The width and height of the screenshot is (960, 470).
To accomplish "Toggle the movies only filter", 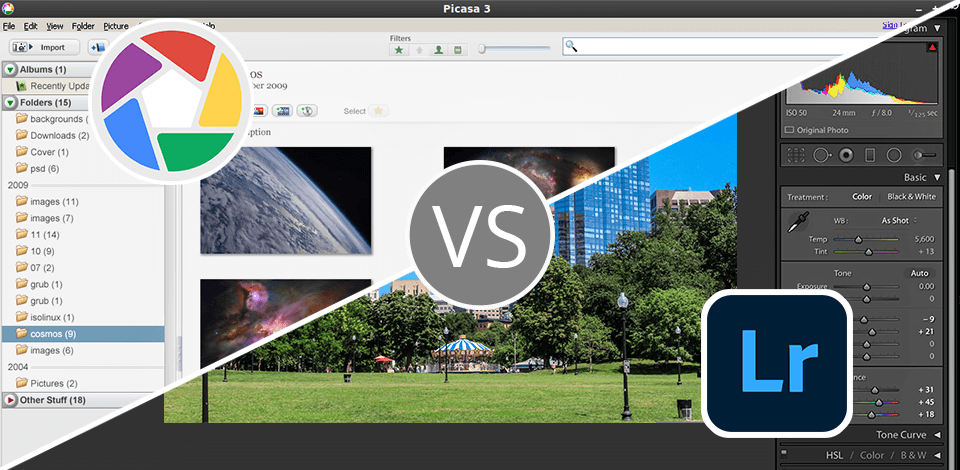I will pyautogui.click(x=457, y=50).
